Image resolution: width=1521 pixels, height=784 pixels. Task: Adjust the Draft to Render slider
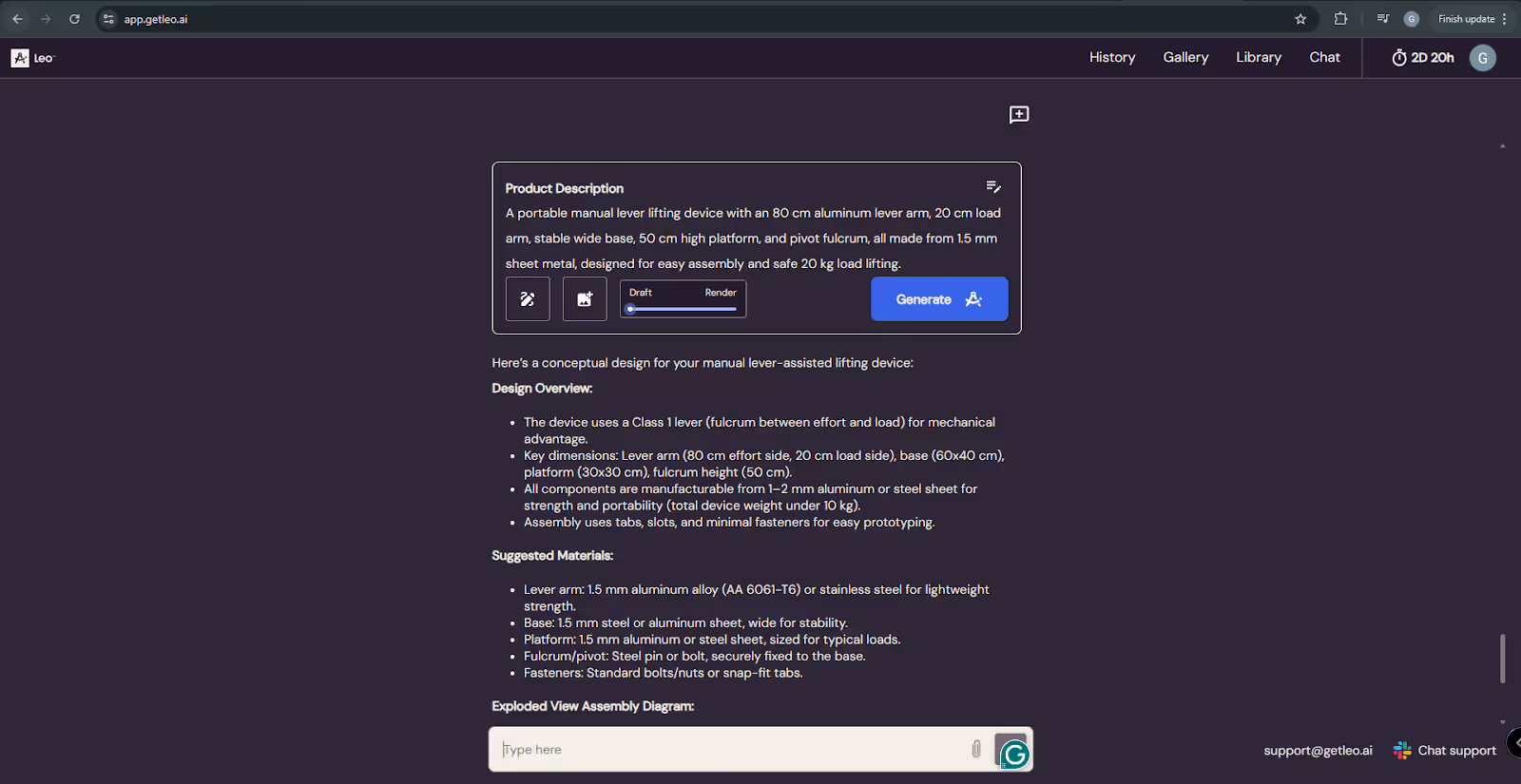click(683, 309)
